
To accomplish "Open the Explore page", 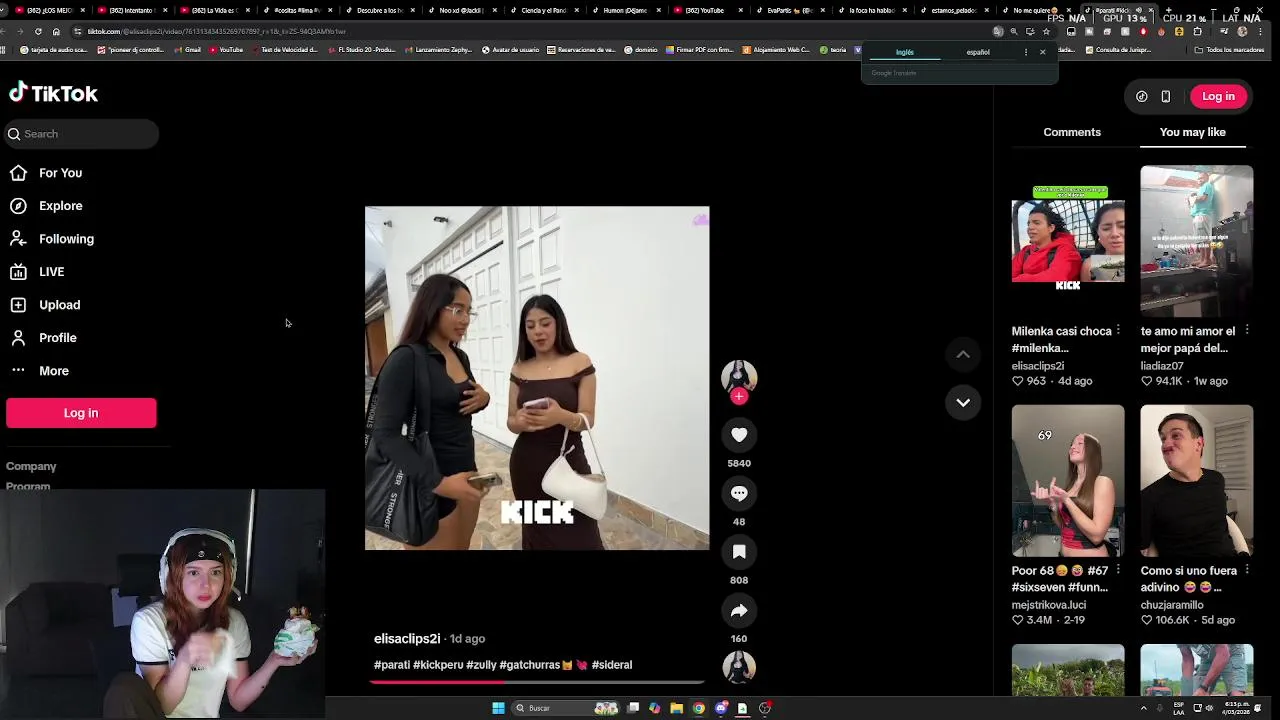I will pyautogui.click(x=60, y=206).
